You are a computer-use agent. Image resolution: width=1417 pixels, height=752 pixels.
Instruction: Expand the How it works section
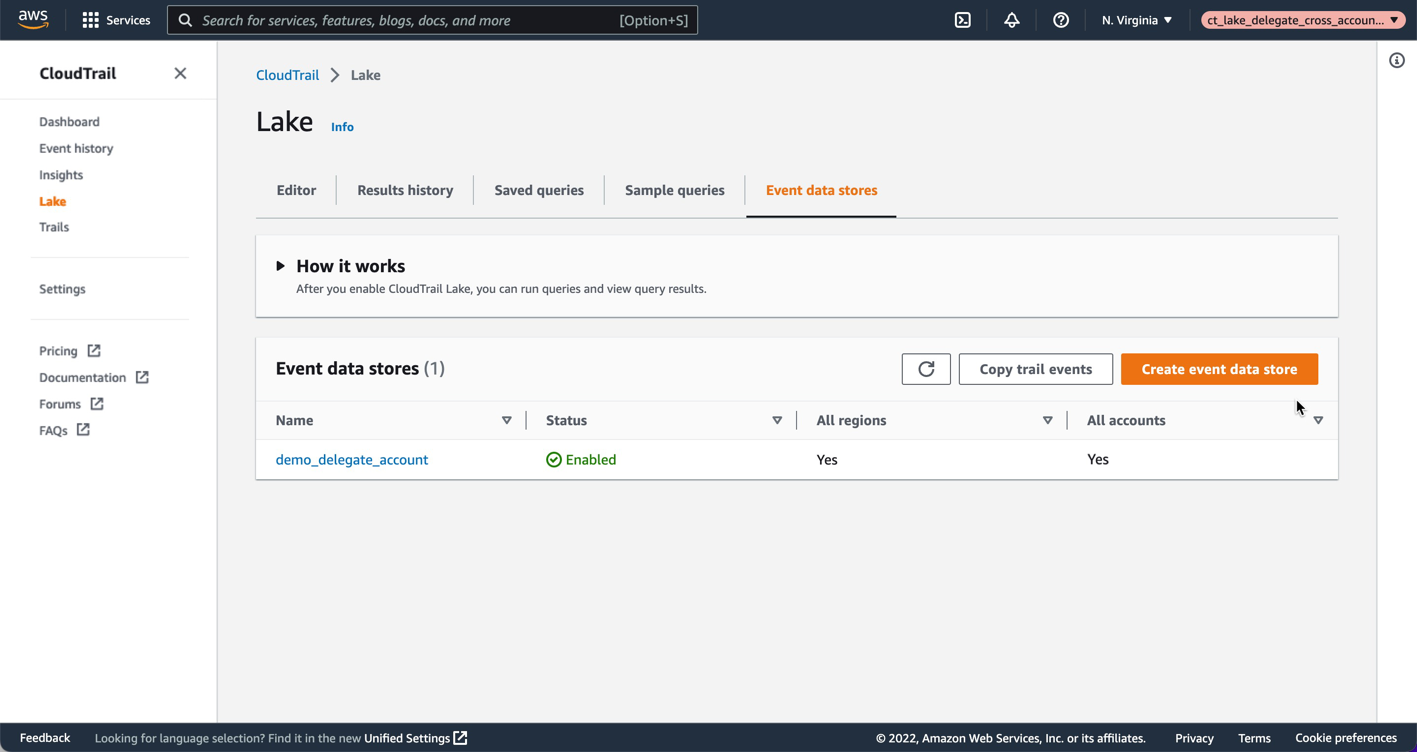(281, 265)
